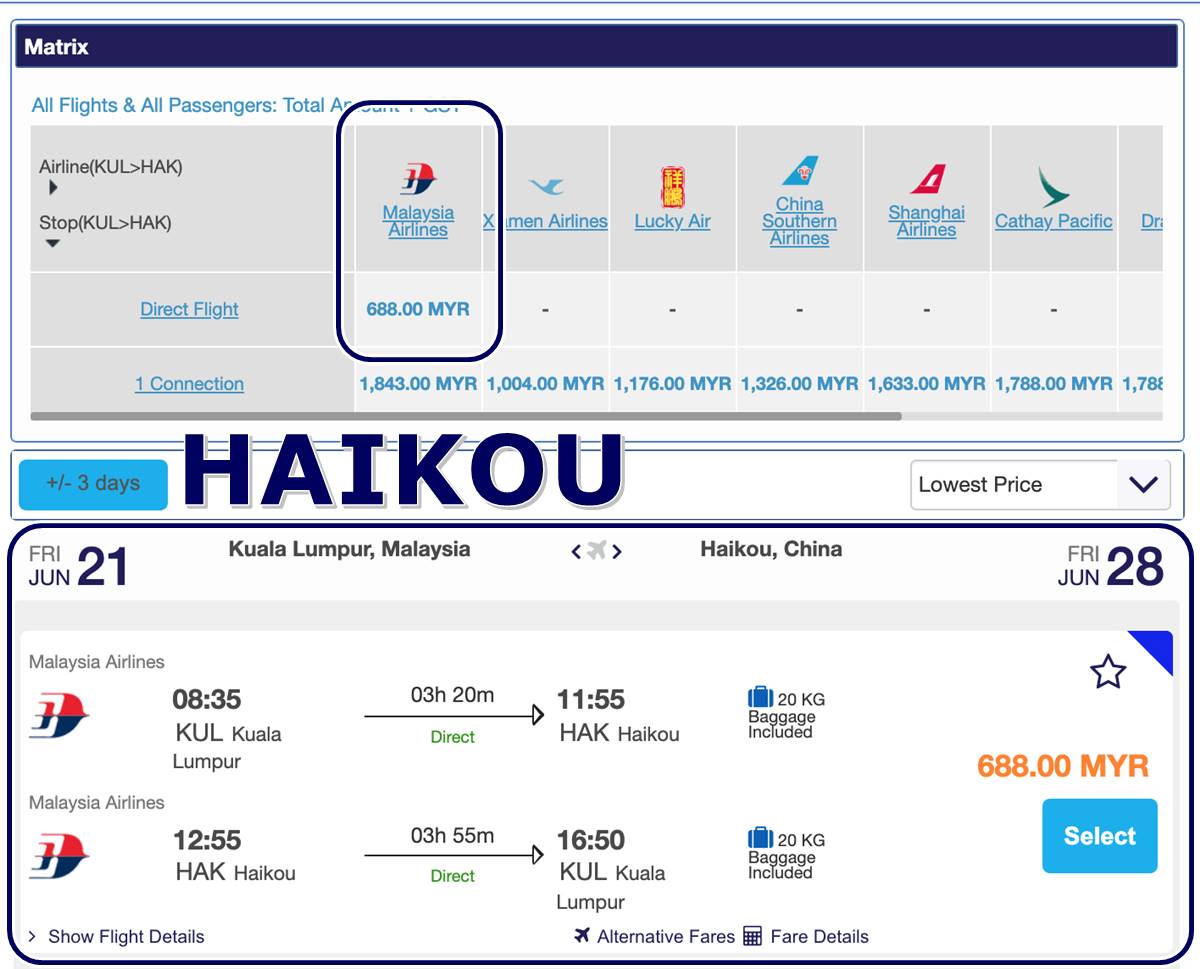Click the 11:55 arrival time
The width and height of the screenshot is (1200, 969).
point(592,699)
